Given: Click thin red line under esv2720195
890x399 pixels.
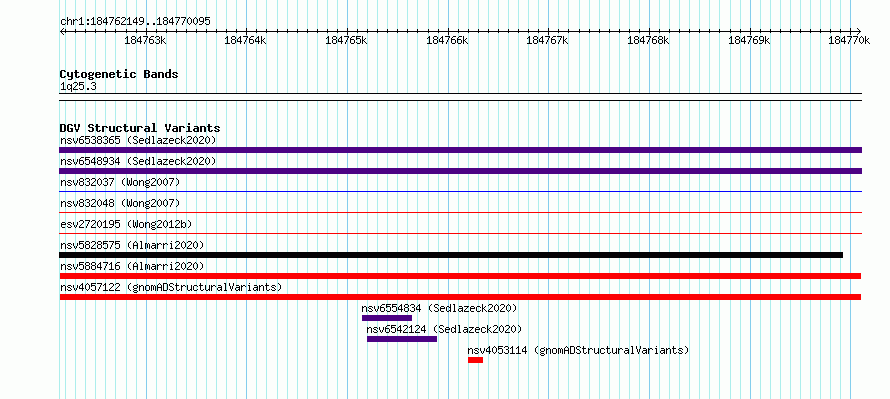Looking at the screenshot, I should tap(460, 233).
